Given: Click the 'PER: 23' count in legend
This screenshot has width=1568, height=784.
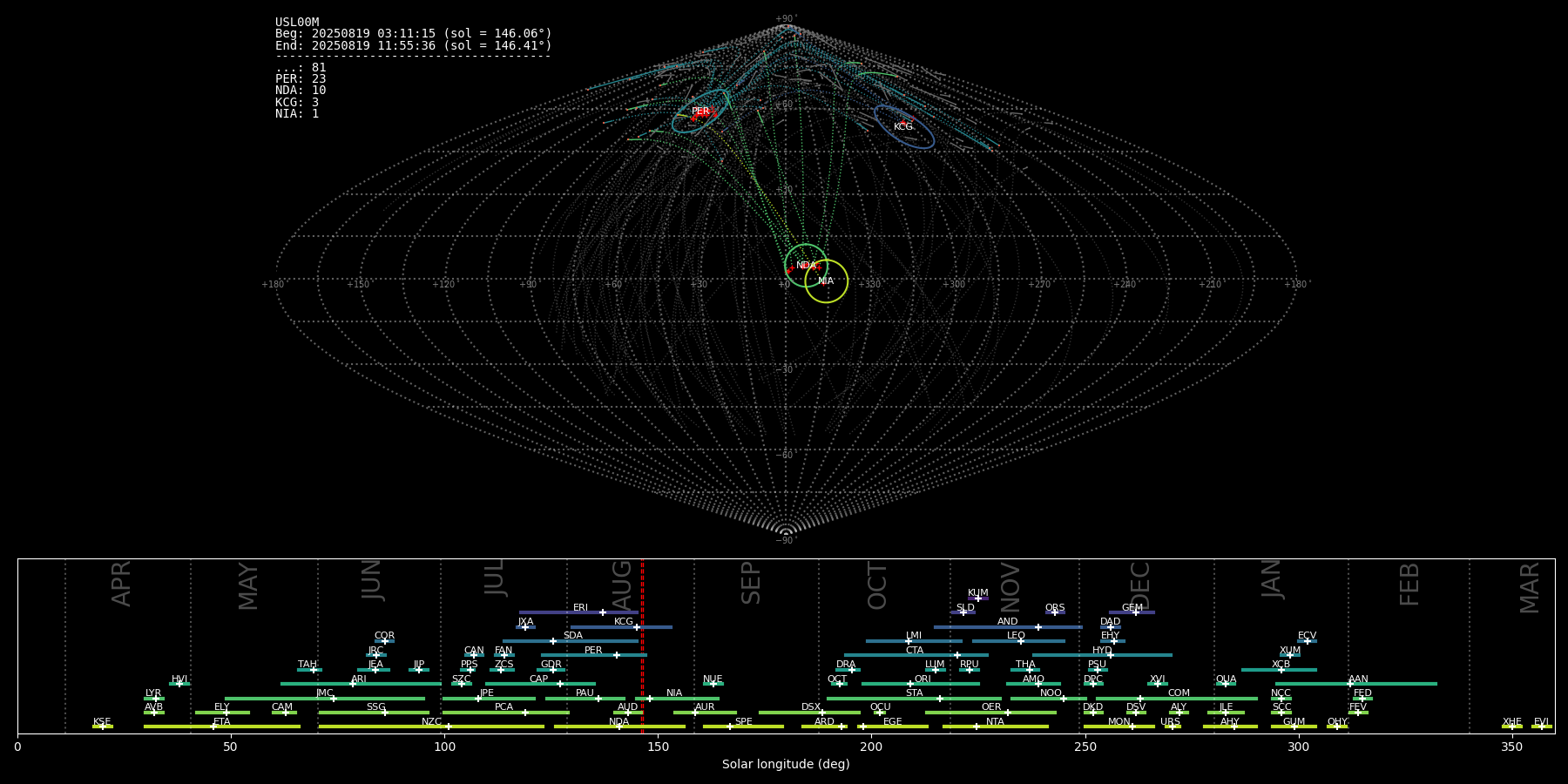Looking at the screenshot, I should [x=301, y=79].
